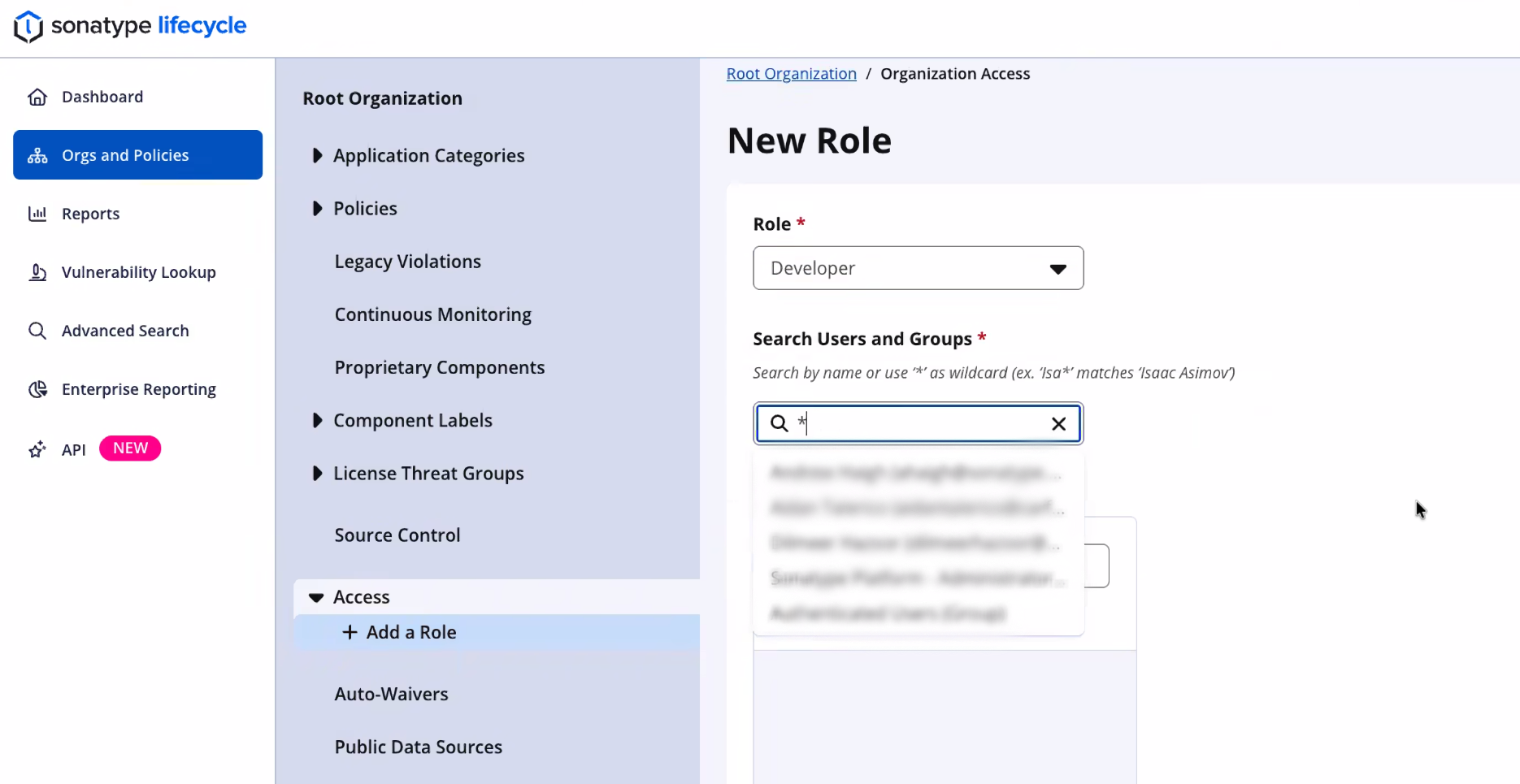
Task: Open Public Data Sources
Action: point(418,747)
